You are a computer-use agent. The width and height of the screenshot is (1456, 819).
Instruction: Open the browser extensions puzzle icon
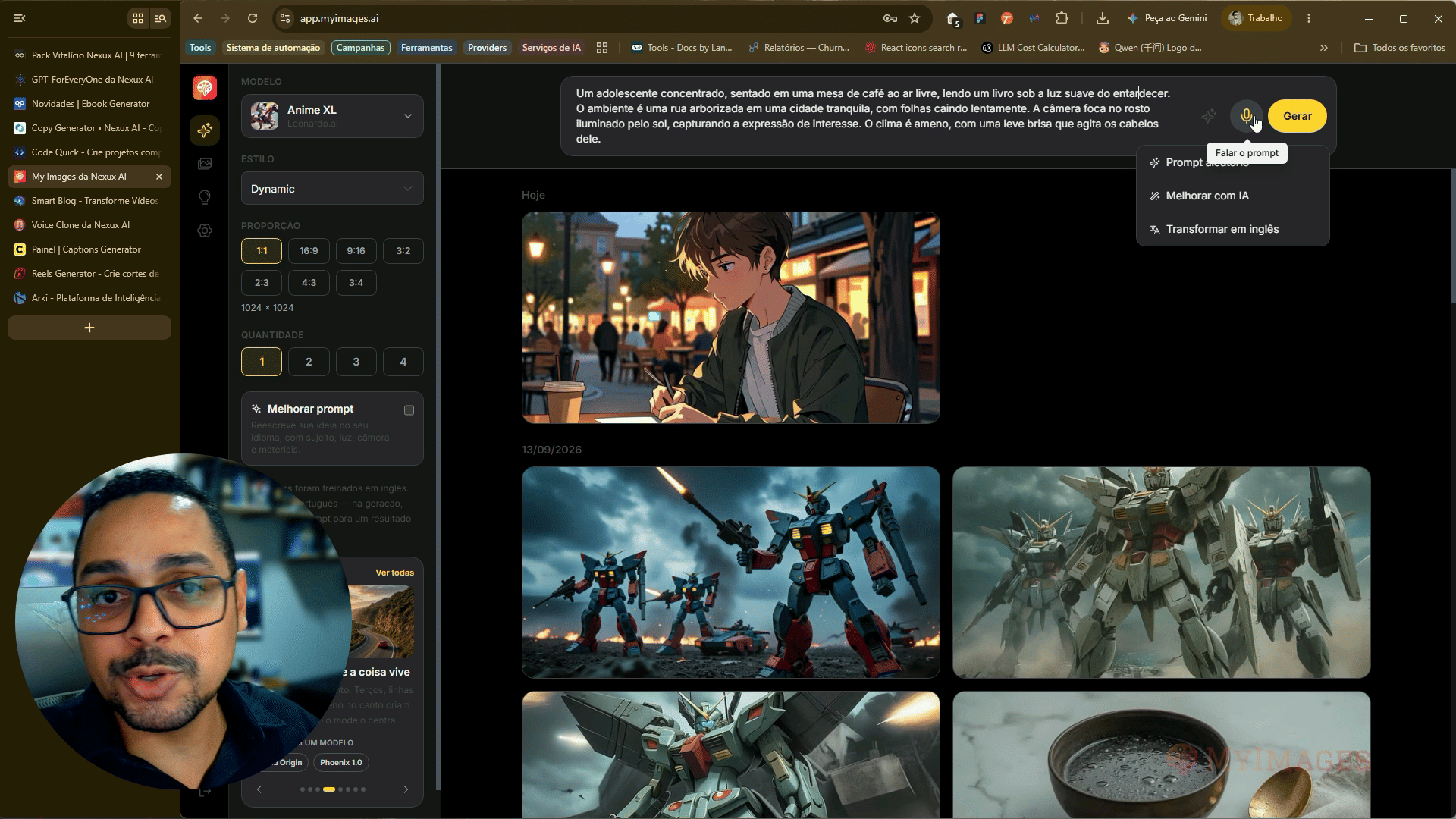point(1062,18)
